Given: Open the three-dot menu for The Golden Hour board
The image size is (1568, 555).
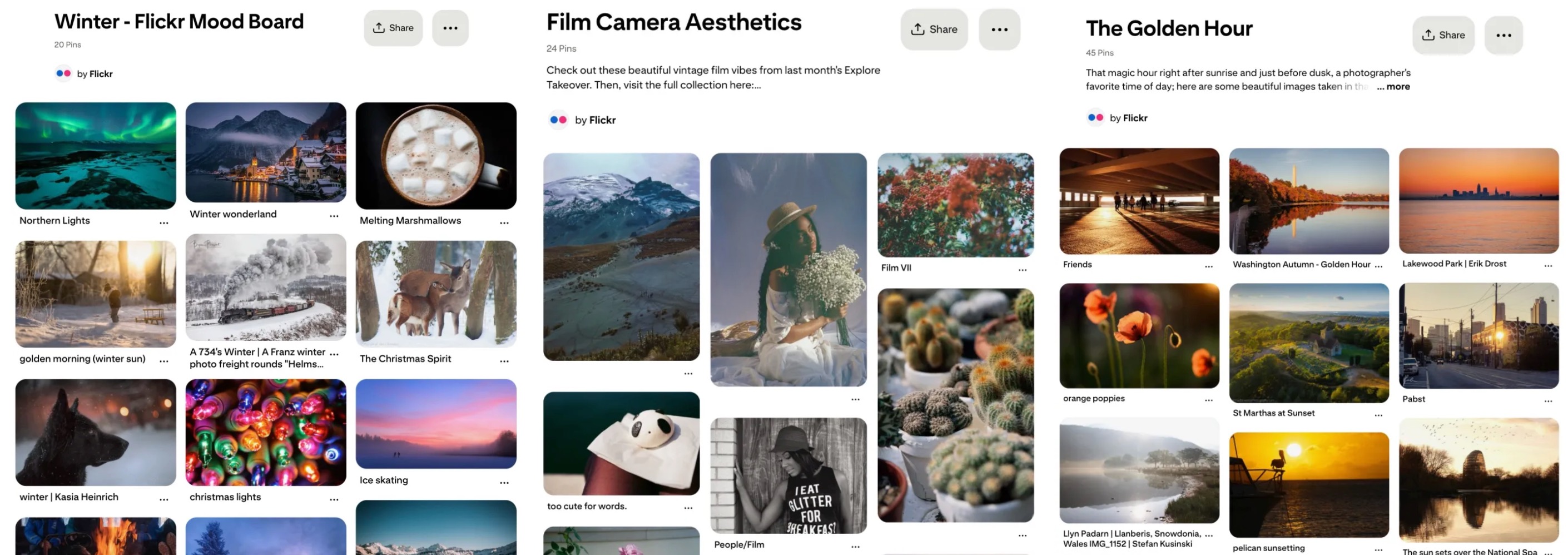Looking at the screenshot, I should pos(1503,35).
